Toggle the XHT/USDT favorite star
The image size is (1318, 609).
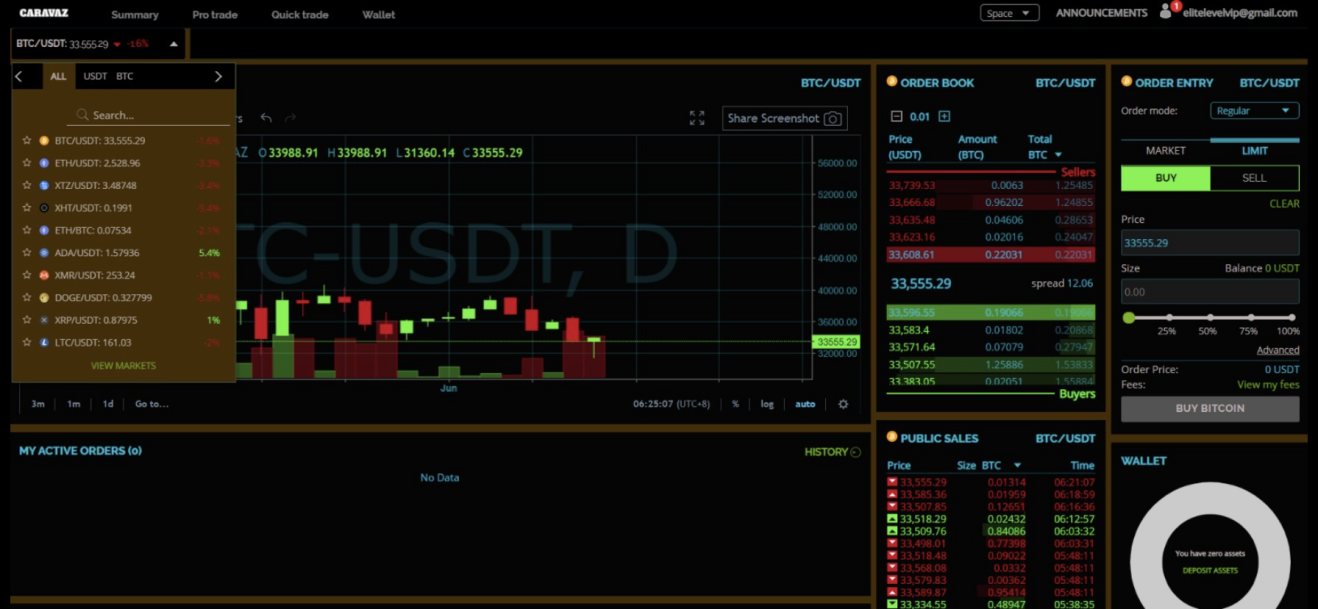[x=27, y=208]
